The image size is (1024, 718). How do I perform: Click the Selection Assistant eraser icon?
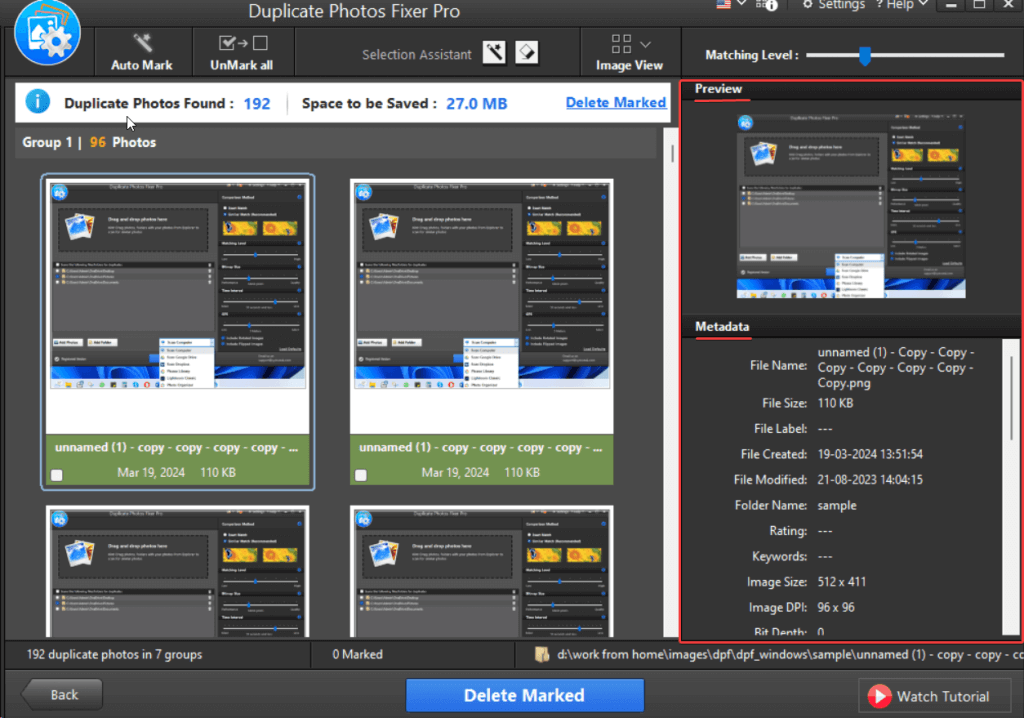click(x=526, y=52)
